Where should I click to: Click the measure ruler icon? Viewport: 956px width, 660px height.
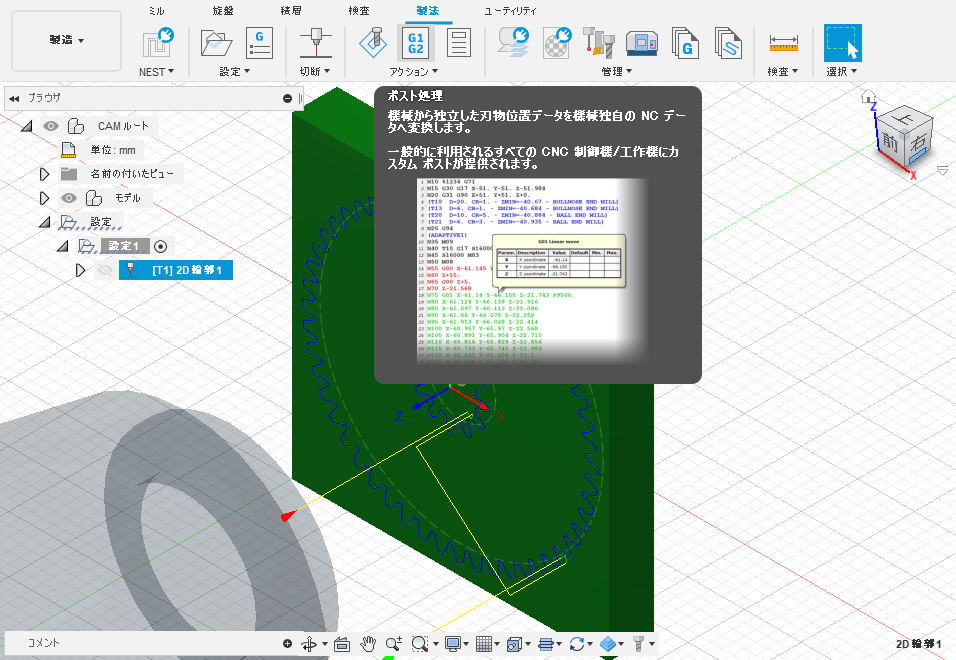783,43
